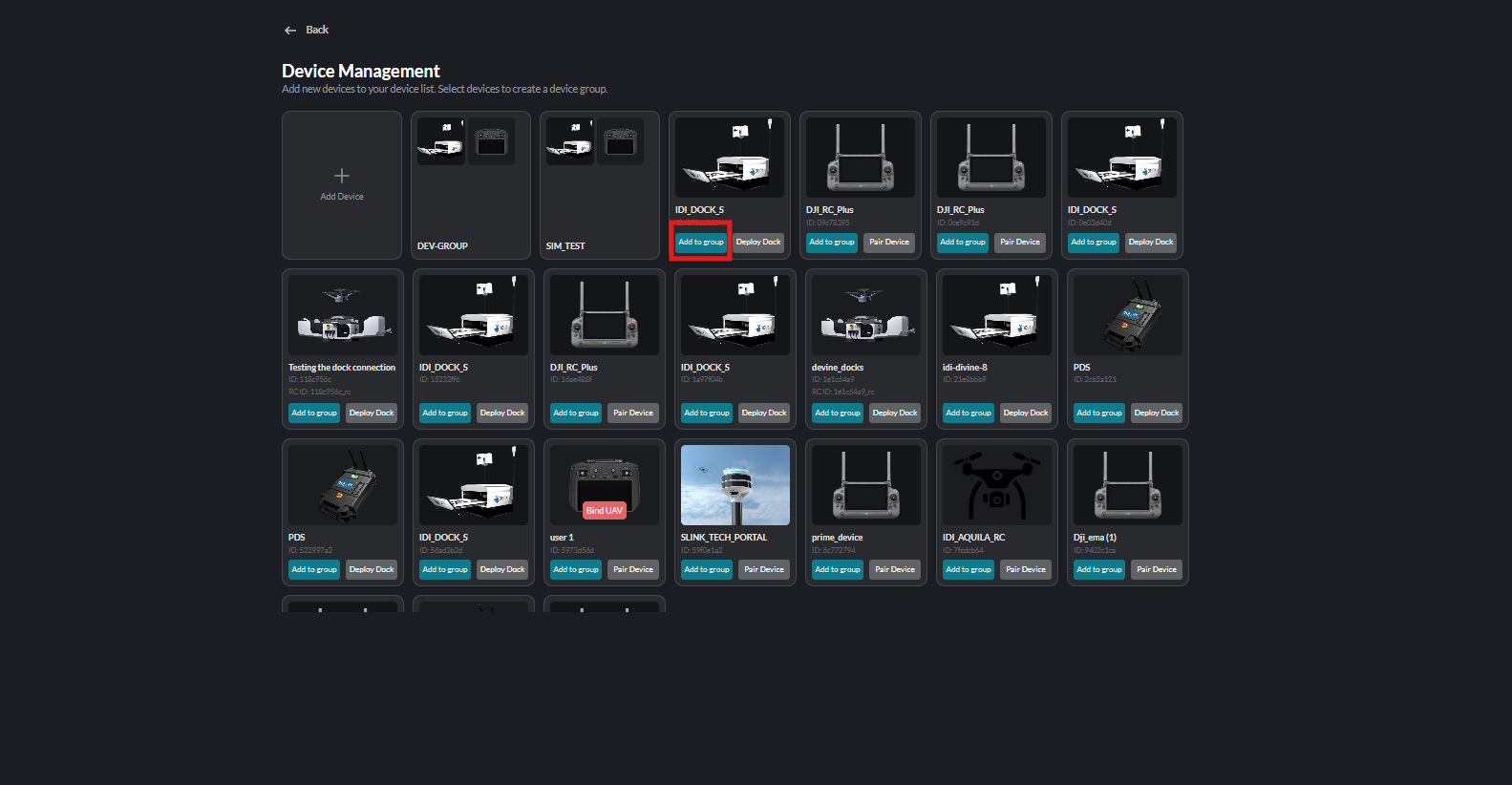Screen dimensions: 1512x785
Task: Add Dji_ema (1) to group
Action: [x=1099, y=570]
